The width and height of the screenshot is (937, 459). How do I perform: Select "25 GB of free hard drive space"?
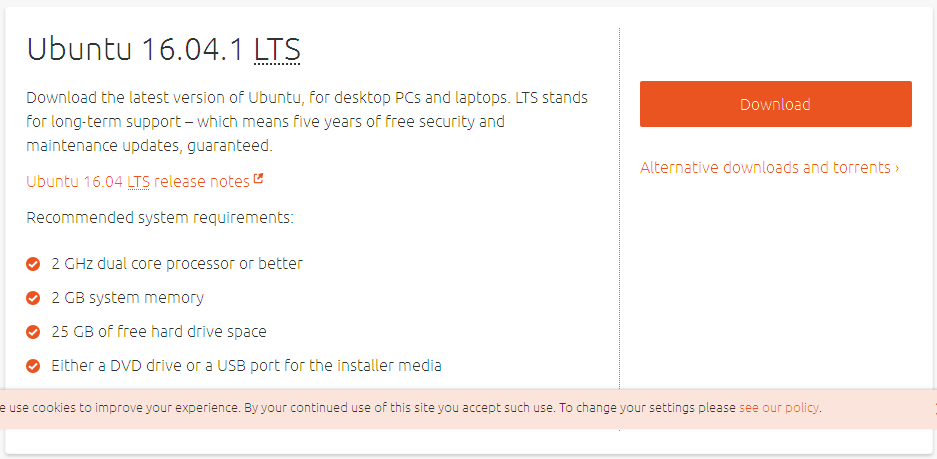159,332
